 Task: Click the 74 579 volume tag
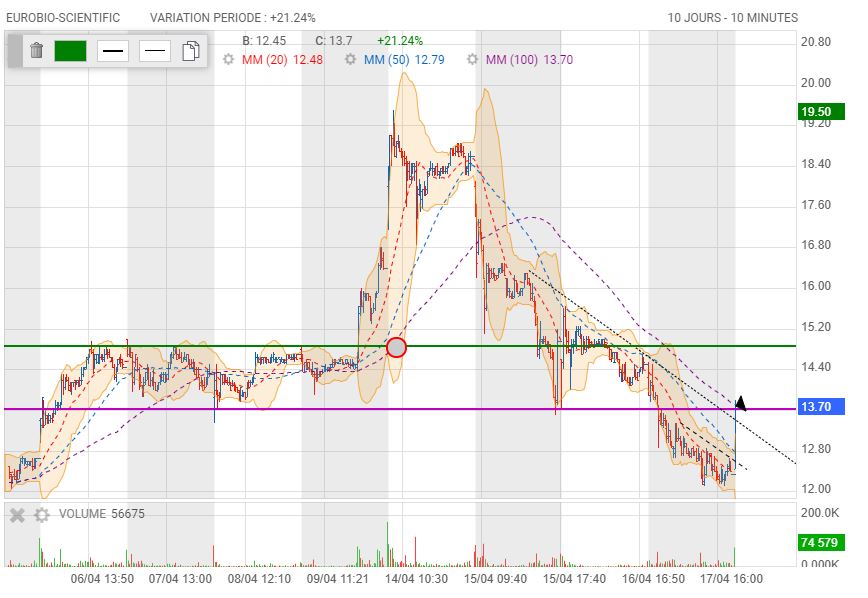tap(822, 542)
